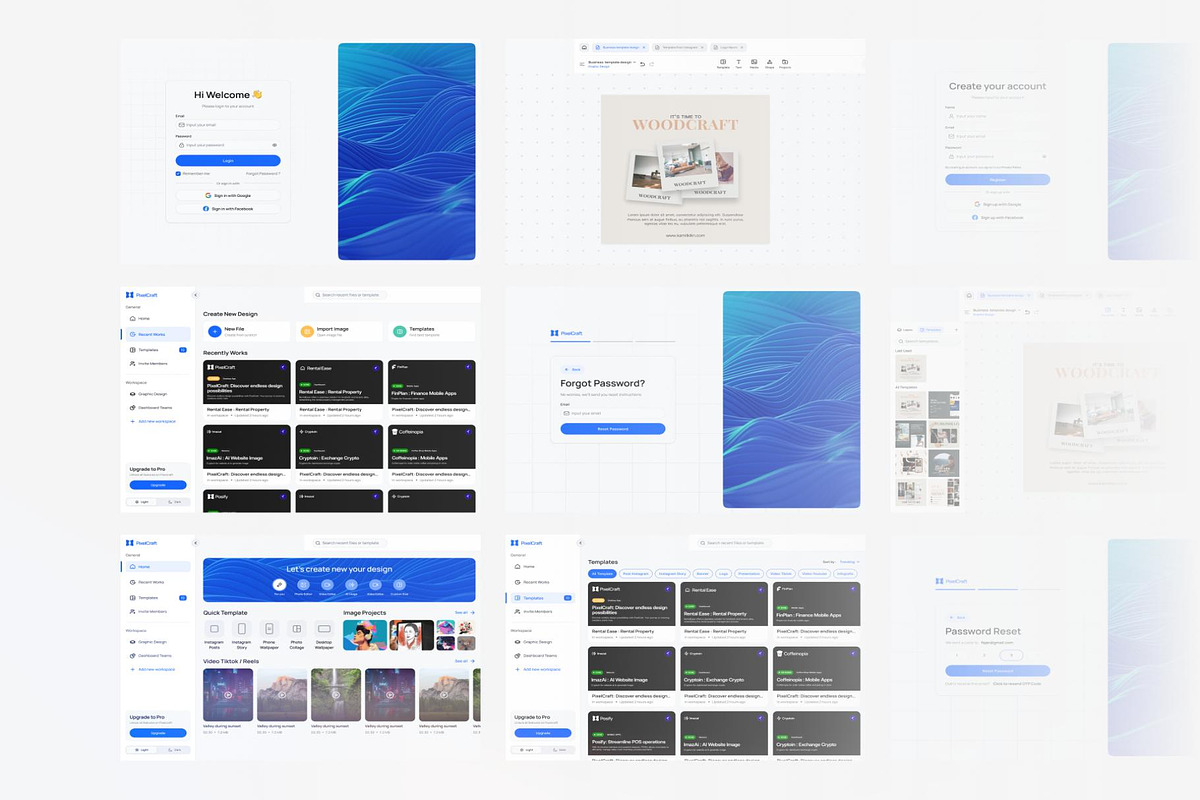Select the Post Instagram filter chip
This screenshot has height=800, width=1200.
636,574
